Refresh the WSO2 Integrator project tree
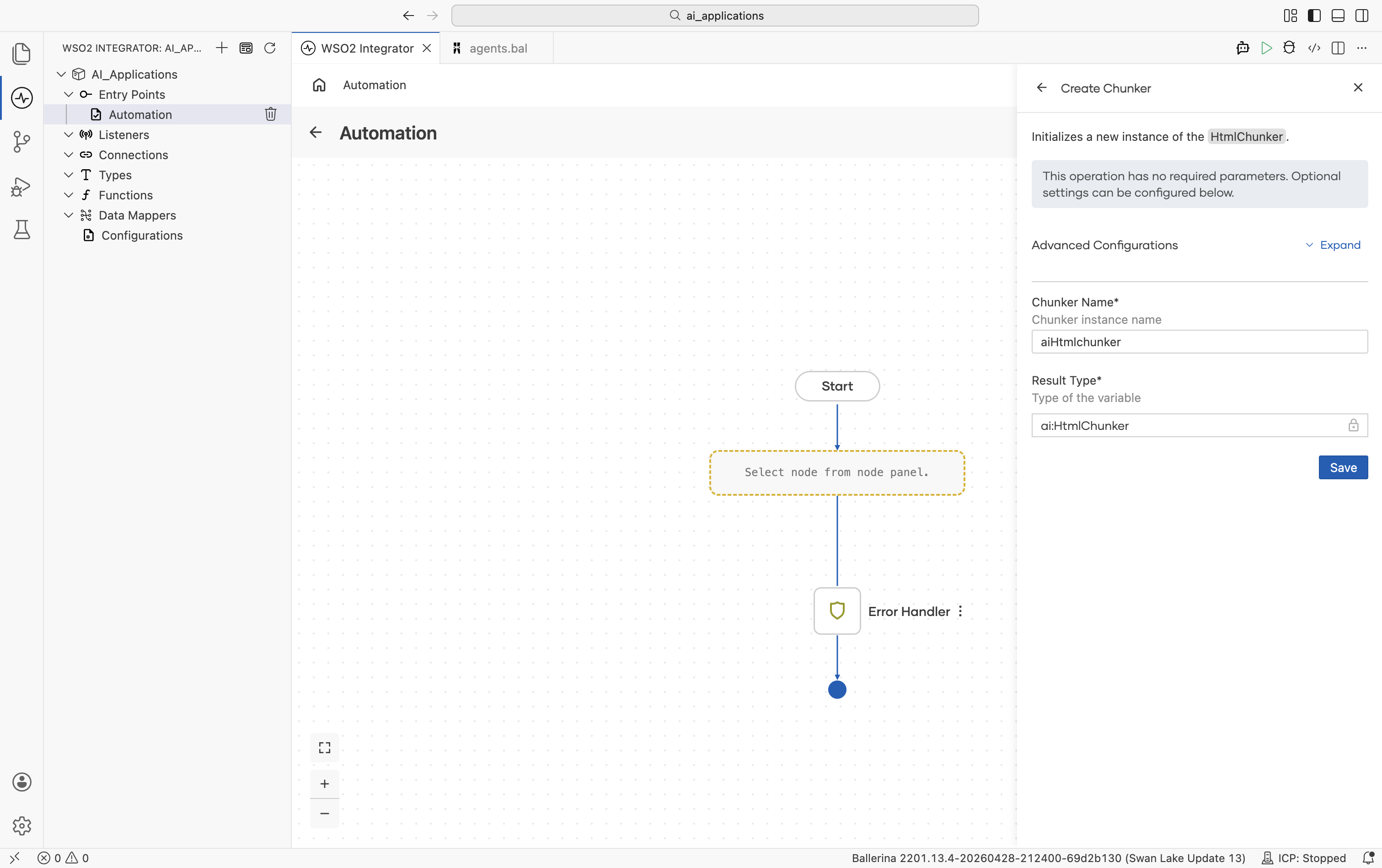This screenshot has width=1382, height=868. click(270, 48)
